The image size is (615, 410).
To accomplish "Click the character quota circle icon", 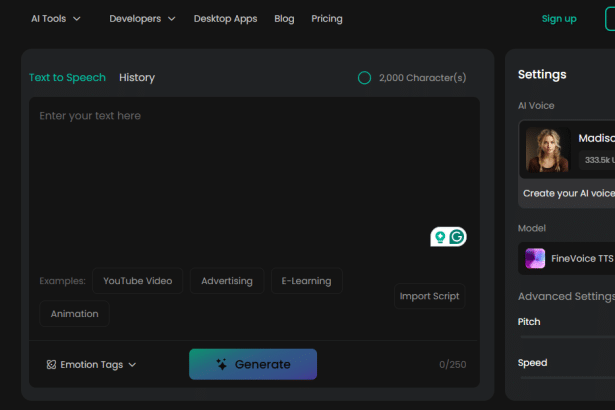I will click(x=364, y=78).
